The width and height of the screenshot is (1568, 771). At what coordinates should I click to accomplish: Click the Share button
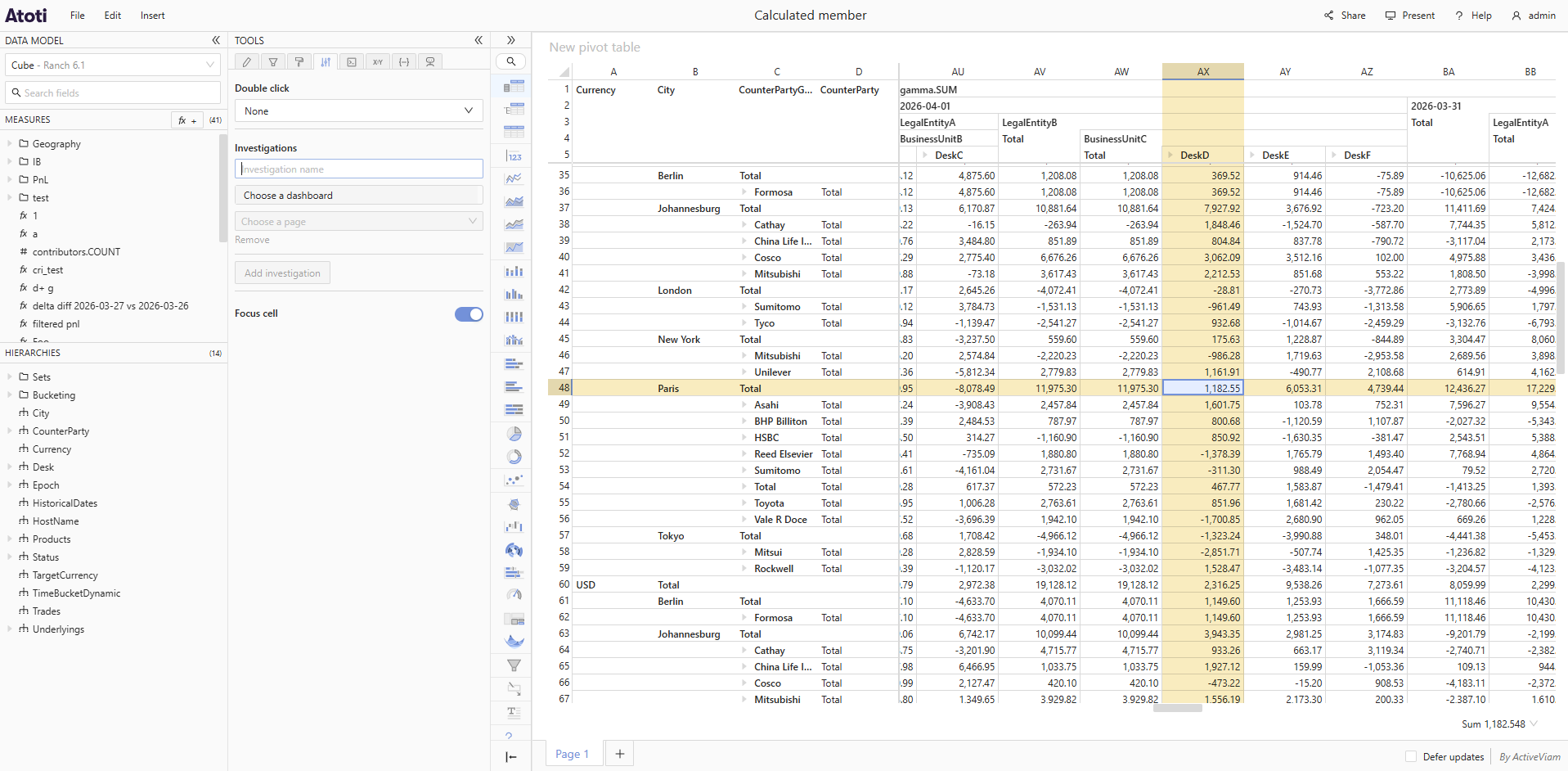[x=1345, y=16]
